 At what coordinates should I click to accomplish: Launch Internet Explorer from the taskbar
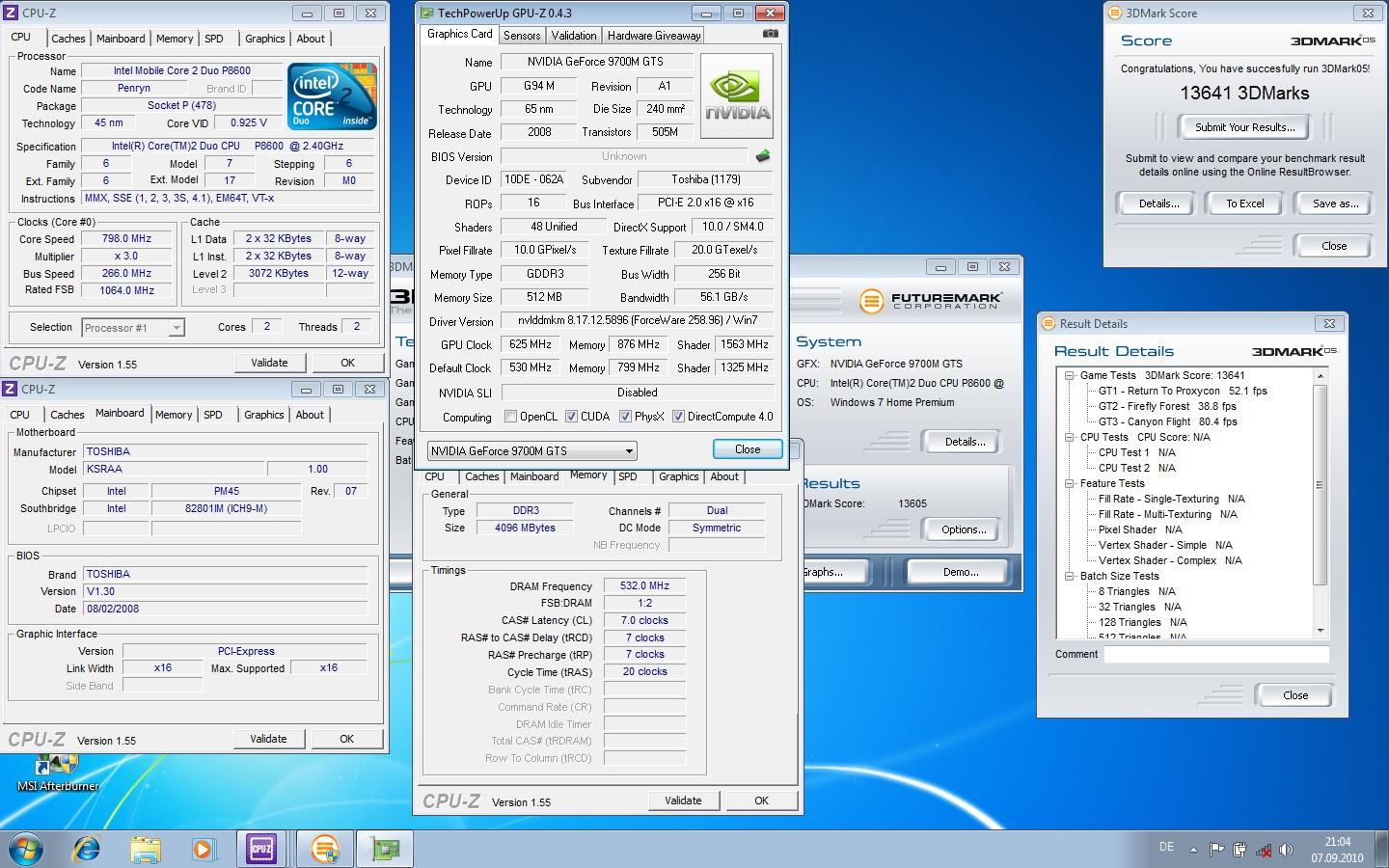click(87, 849)
